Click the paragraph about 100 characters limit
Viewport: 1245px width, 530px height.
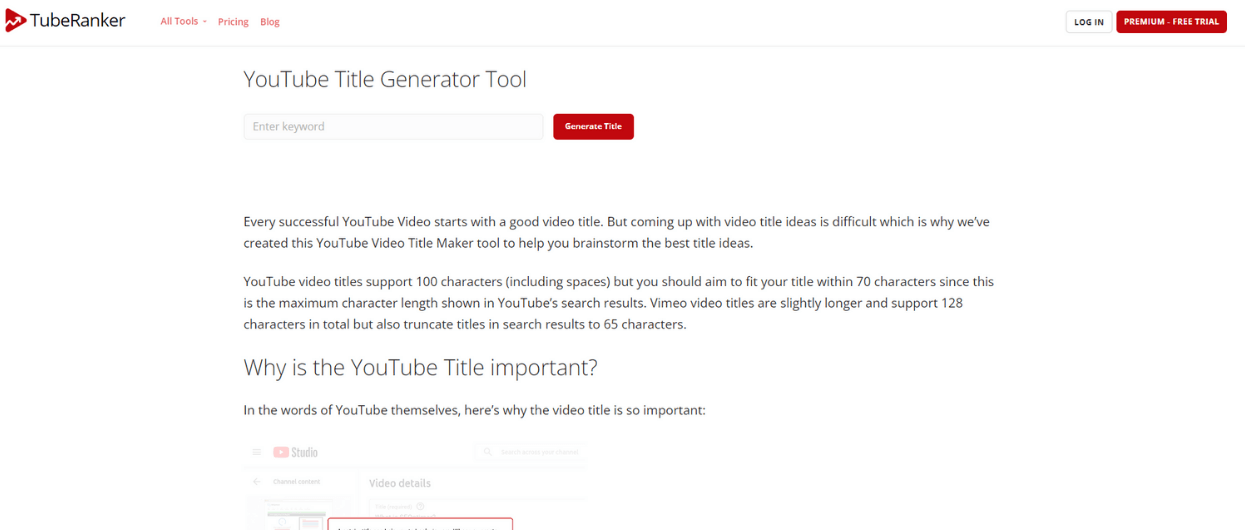coord(618,303)
